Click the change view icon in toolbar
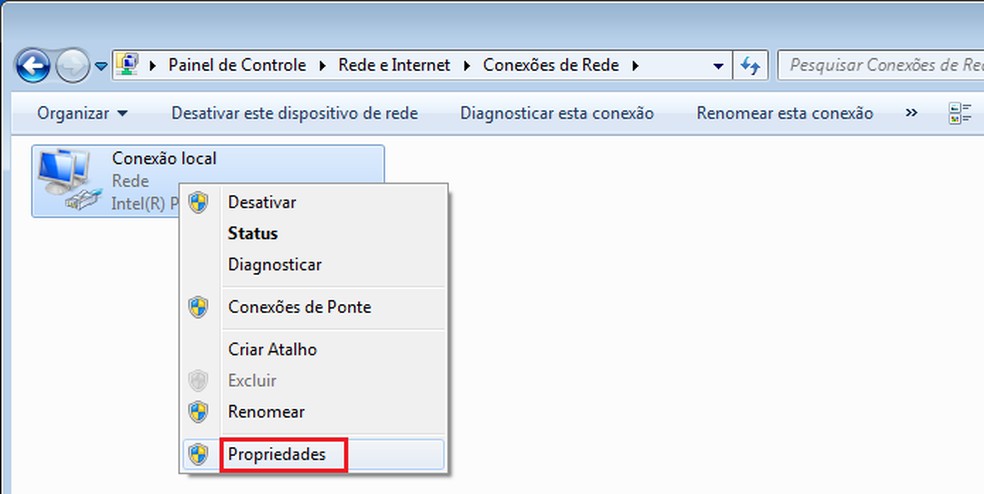This screenshot has height=494, width=984. click(960, 113)
